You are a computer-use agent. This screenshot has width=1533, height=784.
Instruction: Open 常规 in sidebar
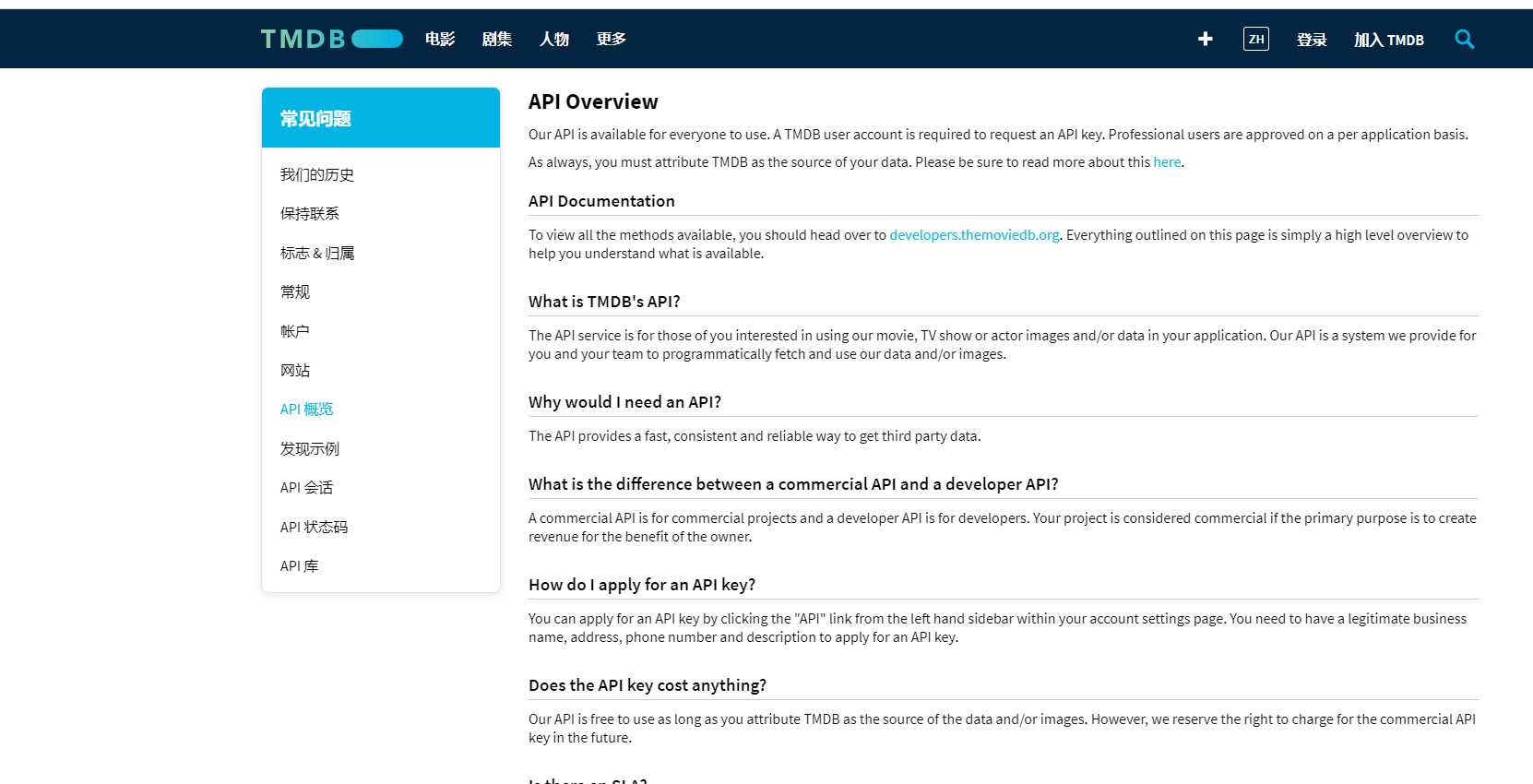pos(295,291)
